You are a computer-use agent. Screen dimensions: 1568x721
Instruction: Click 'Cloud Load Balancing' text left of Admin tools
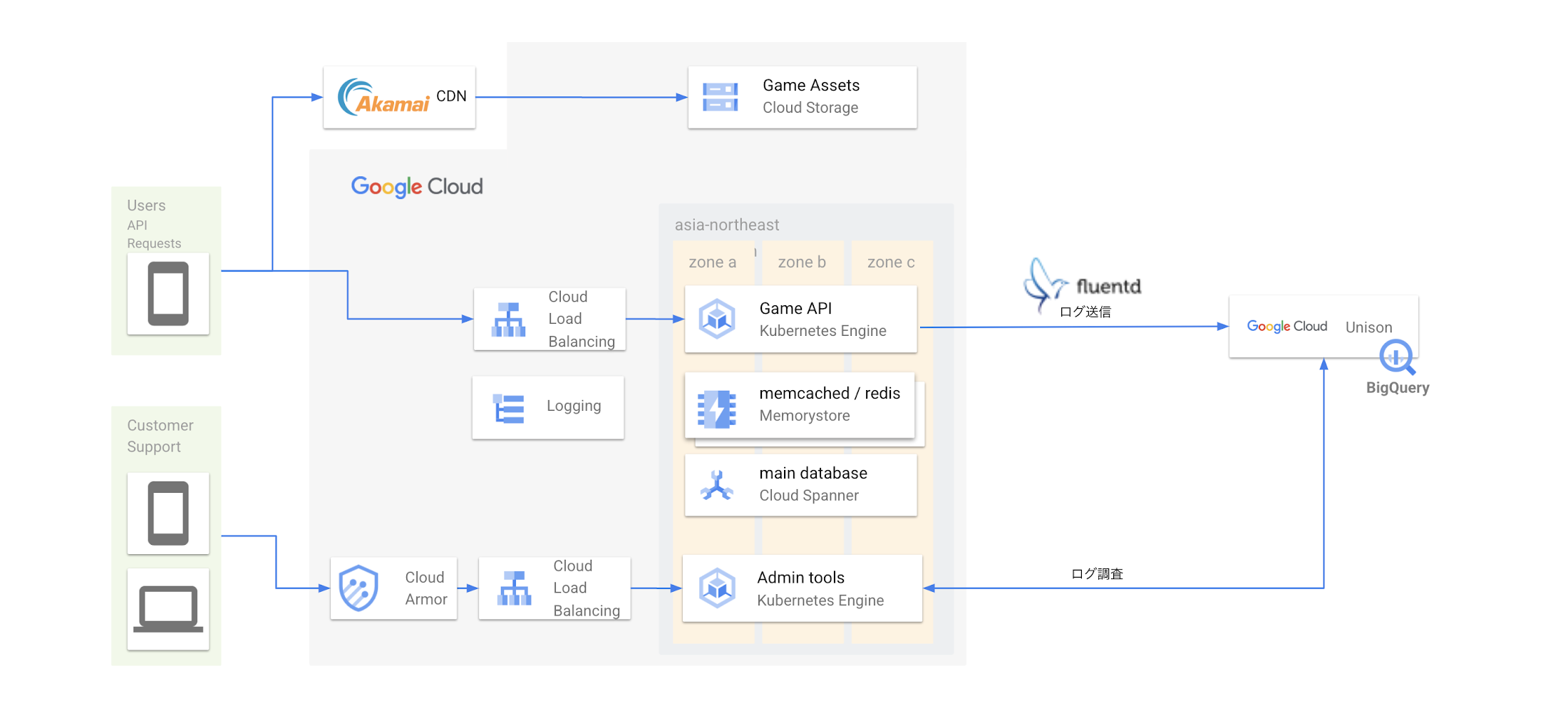point(587,588)
